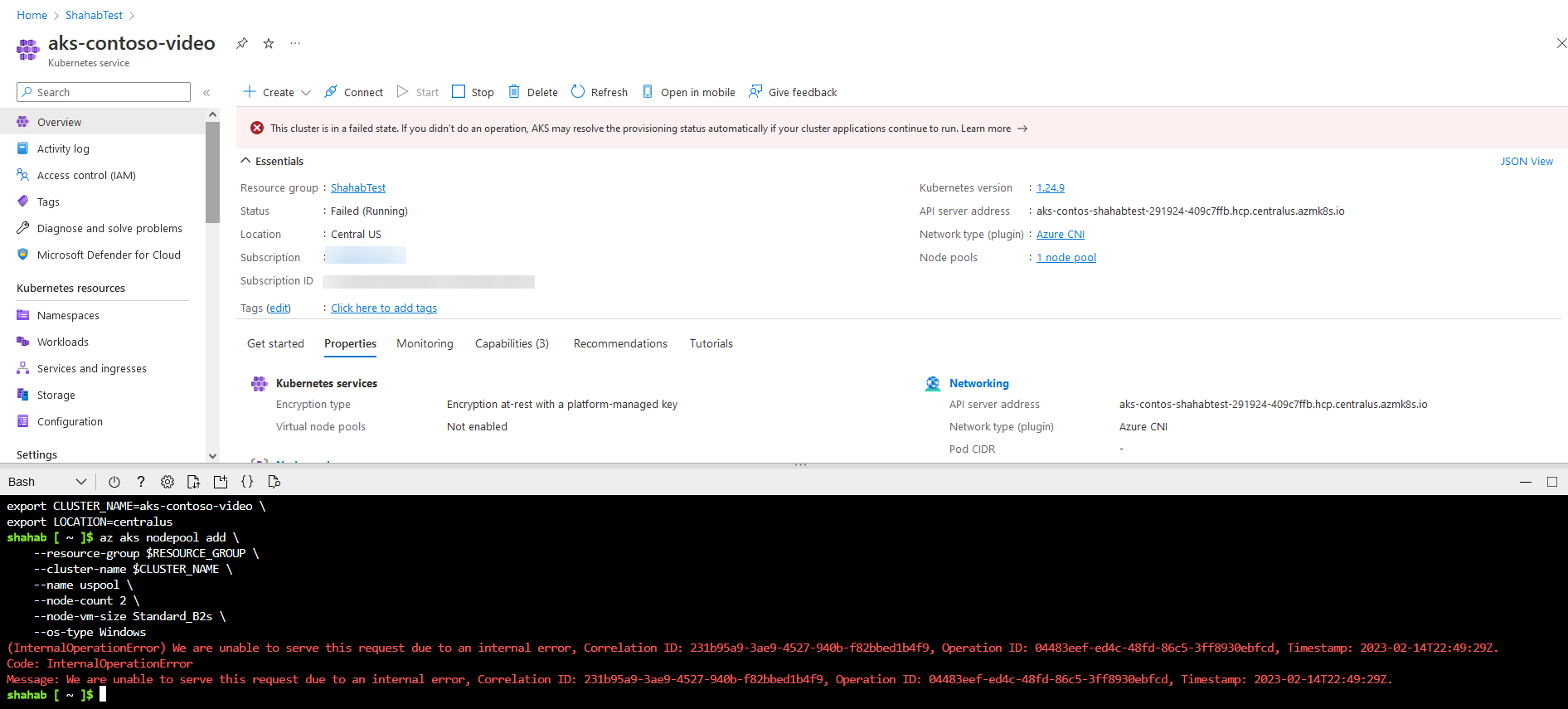This screenshot has height=709, width=1568.
Task: Click the Networking section heading link
Action: coord(978,383)
